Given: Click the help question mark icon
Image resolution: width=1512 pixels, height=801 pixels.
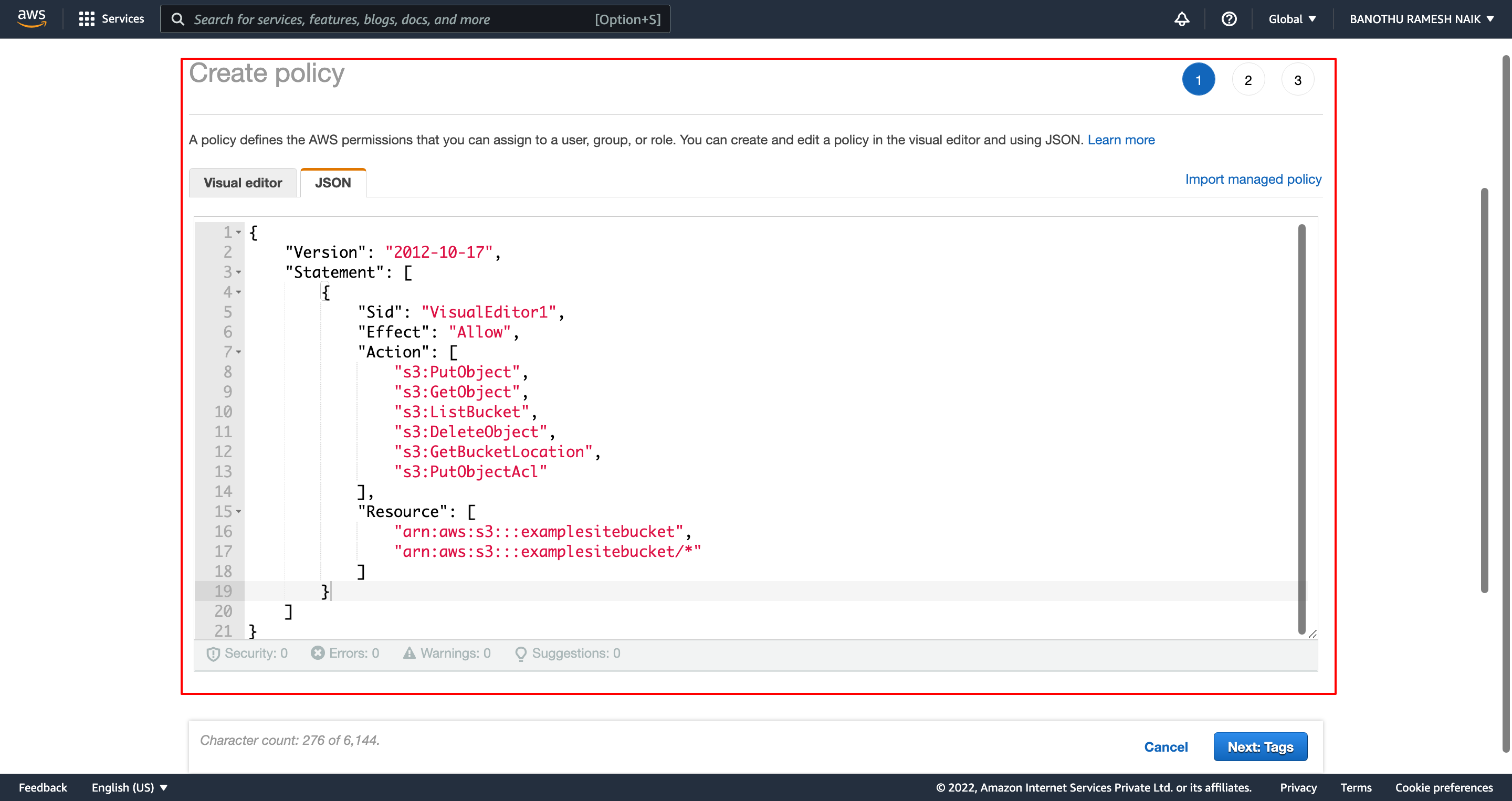Looking at the screenshot, I should click(x=1228, y=19).
